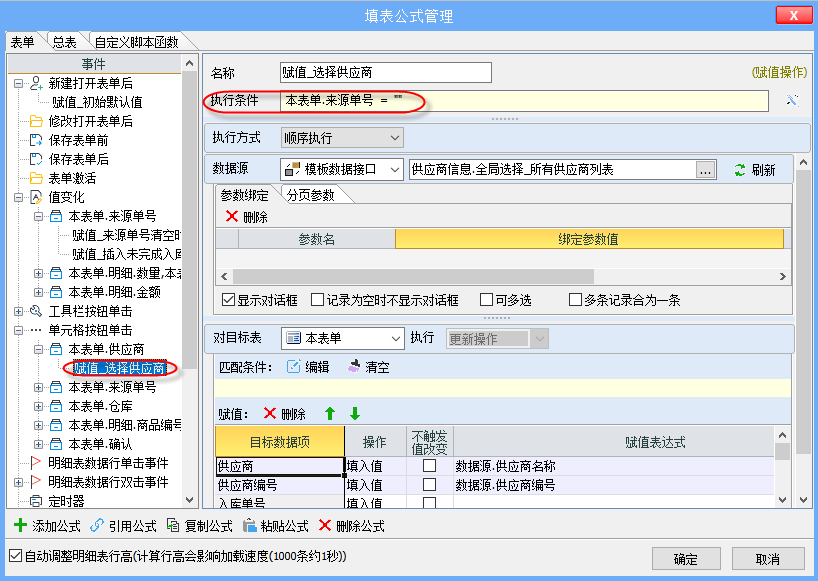This screenshot has width=818, height=581.
Task: Check 记录为空时不显示对话框 option
Action: 317,299
